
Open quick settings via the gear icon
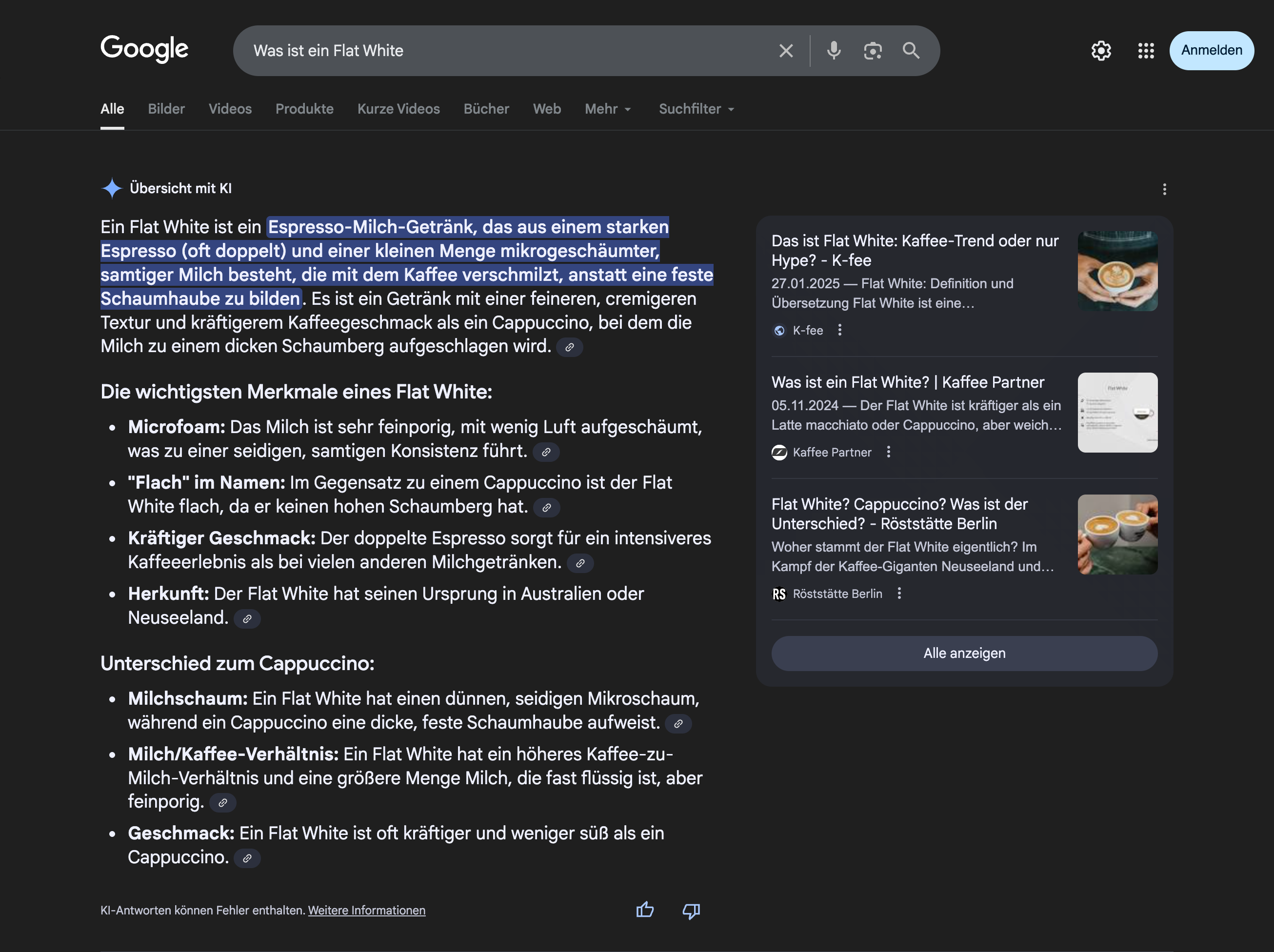pyautogui.click(x=1101, y=51)
